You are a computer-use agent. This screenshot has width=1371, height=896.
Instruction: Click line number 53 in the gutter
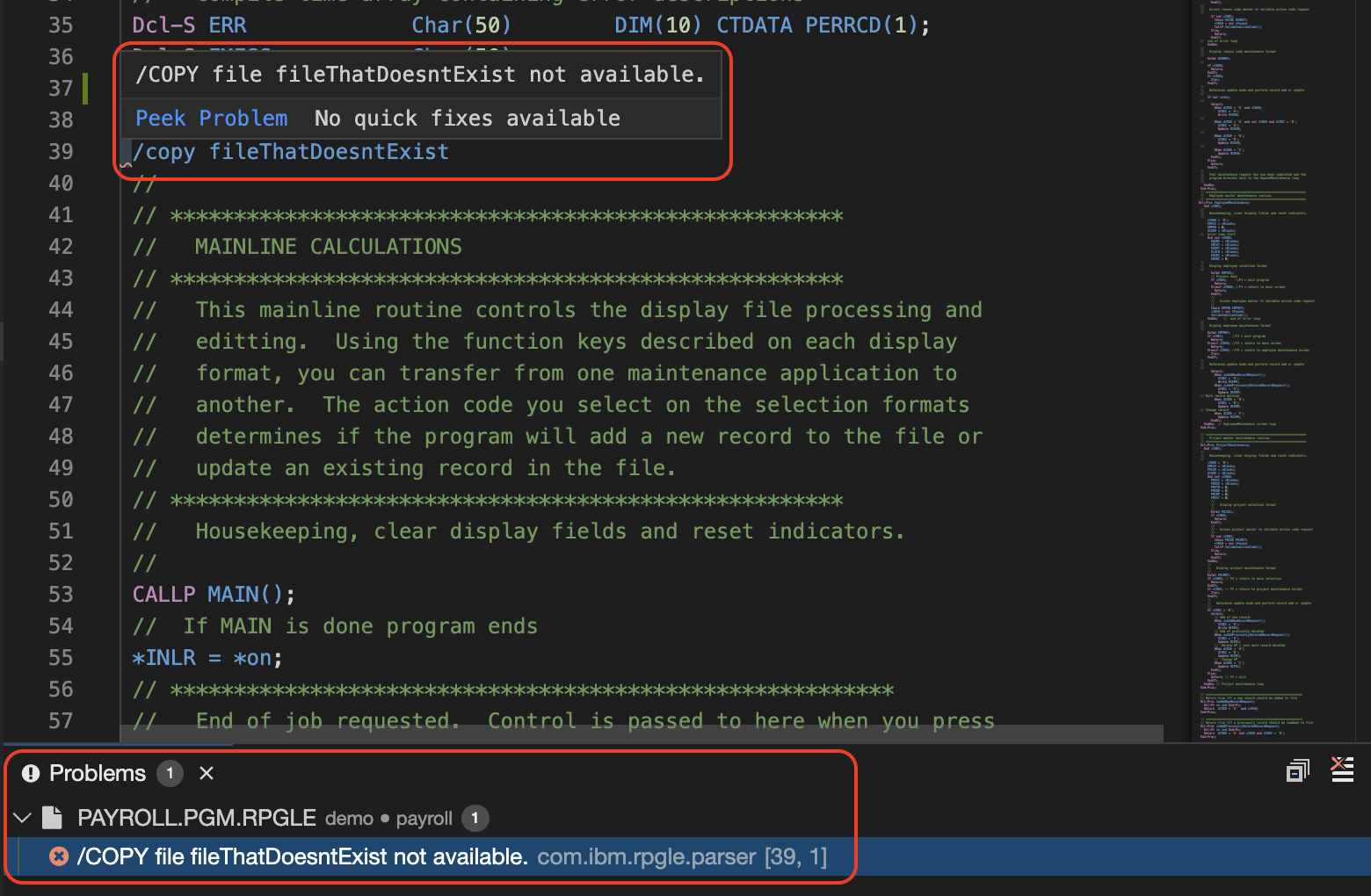point(61,595)
